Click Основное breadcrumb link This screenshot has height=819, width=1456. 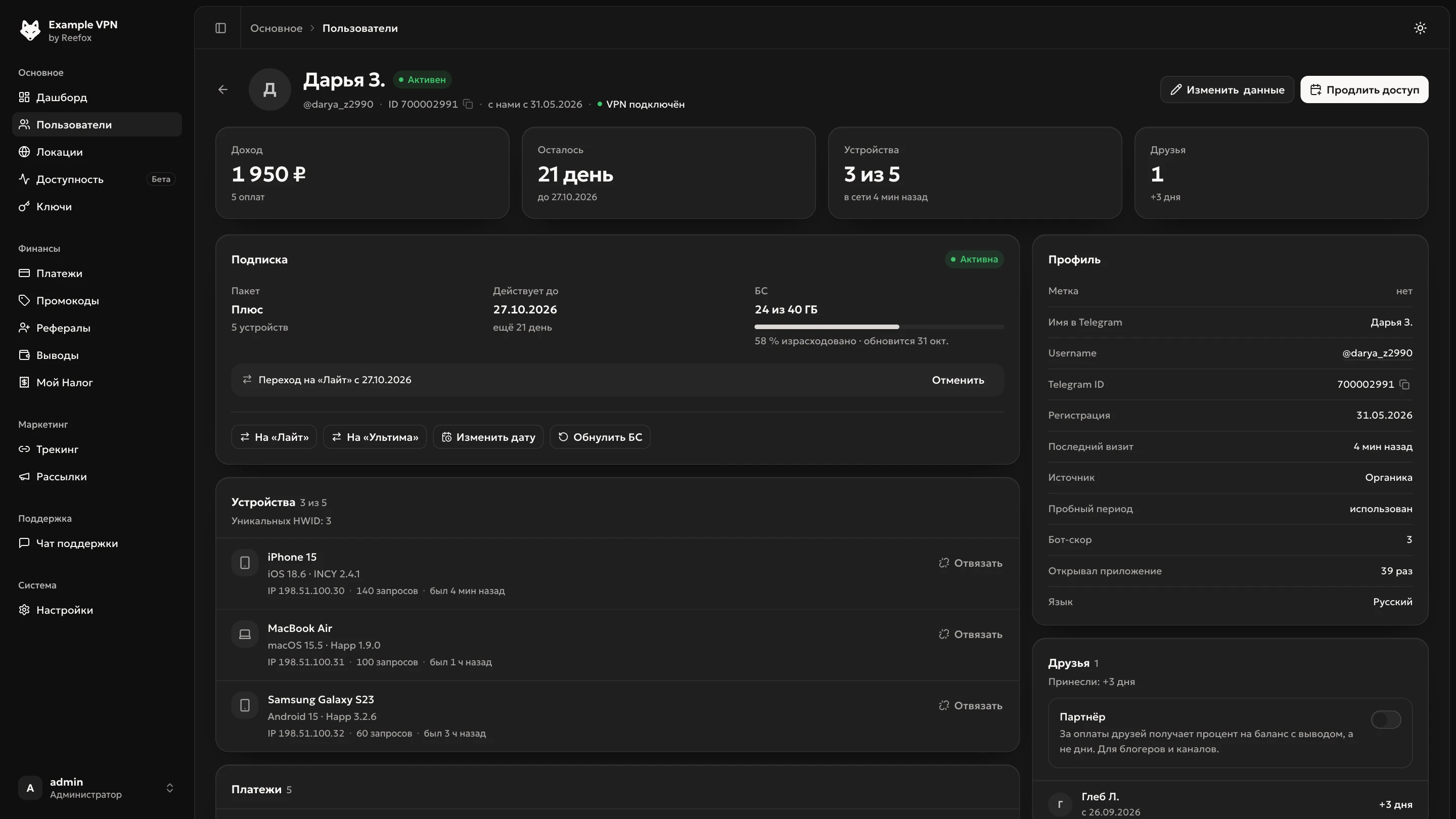(277, 28)
